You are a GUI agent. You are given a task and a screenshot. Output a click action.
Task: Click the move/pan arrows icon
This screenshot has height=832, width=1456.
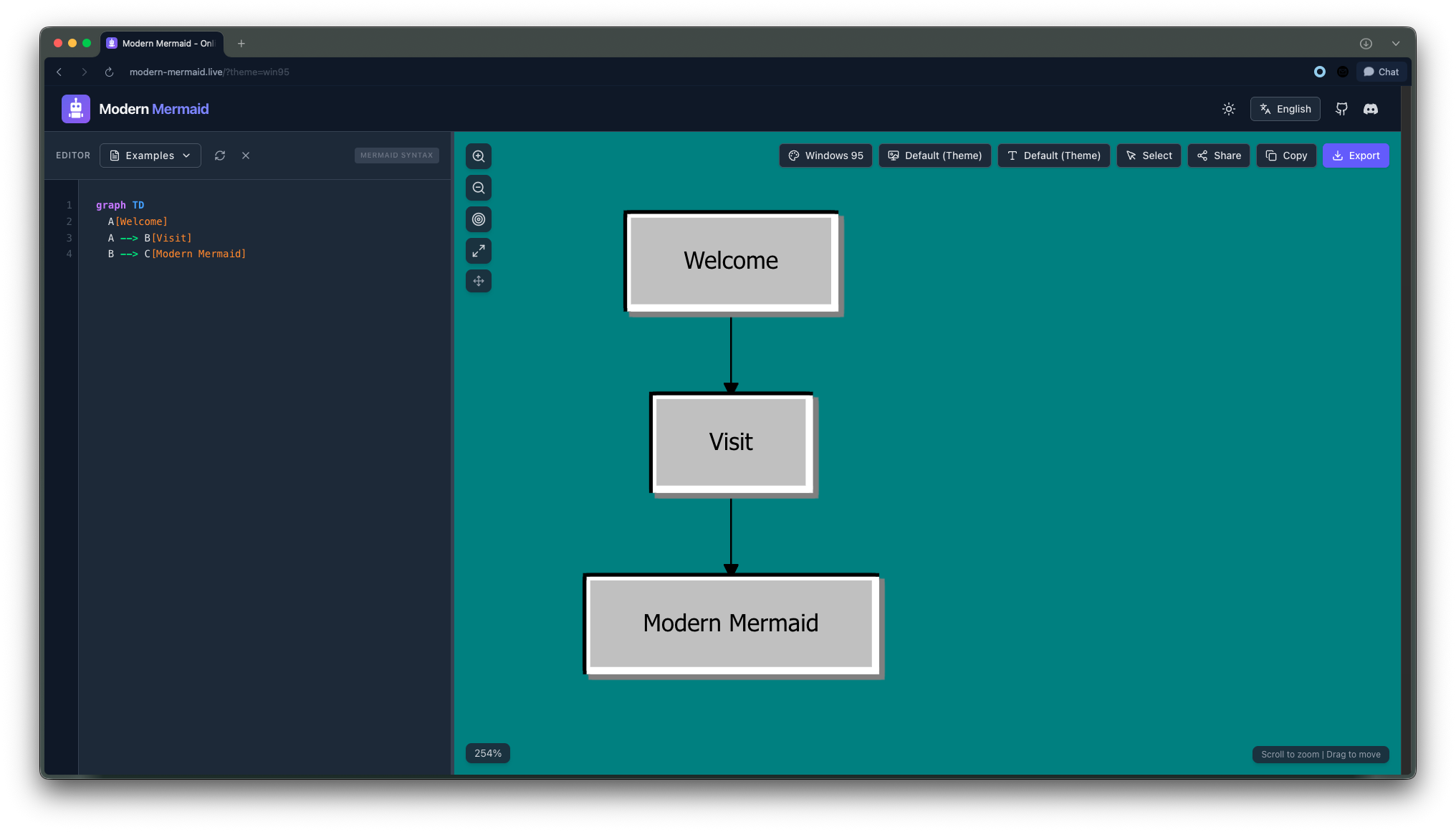[479, 281]
